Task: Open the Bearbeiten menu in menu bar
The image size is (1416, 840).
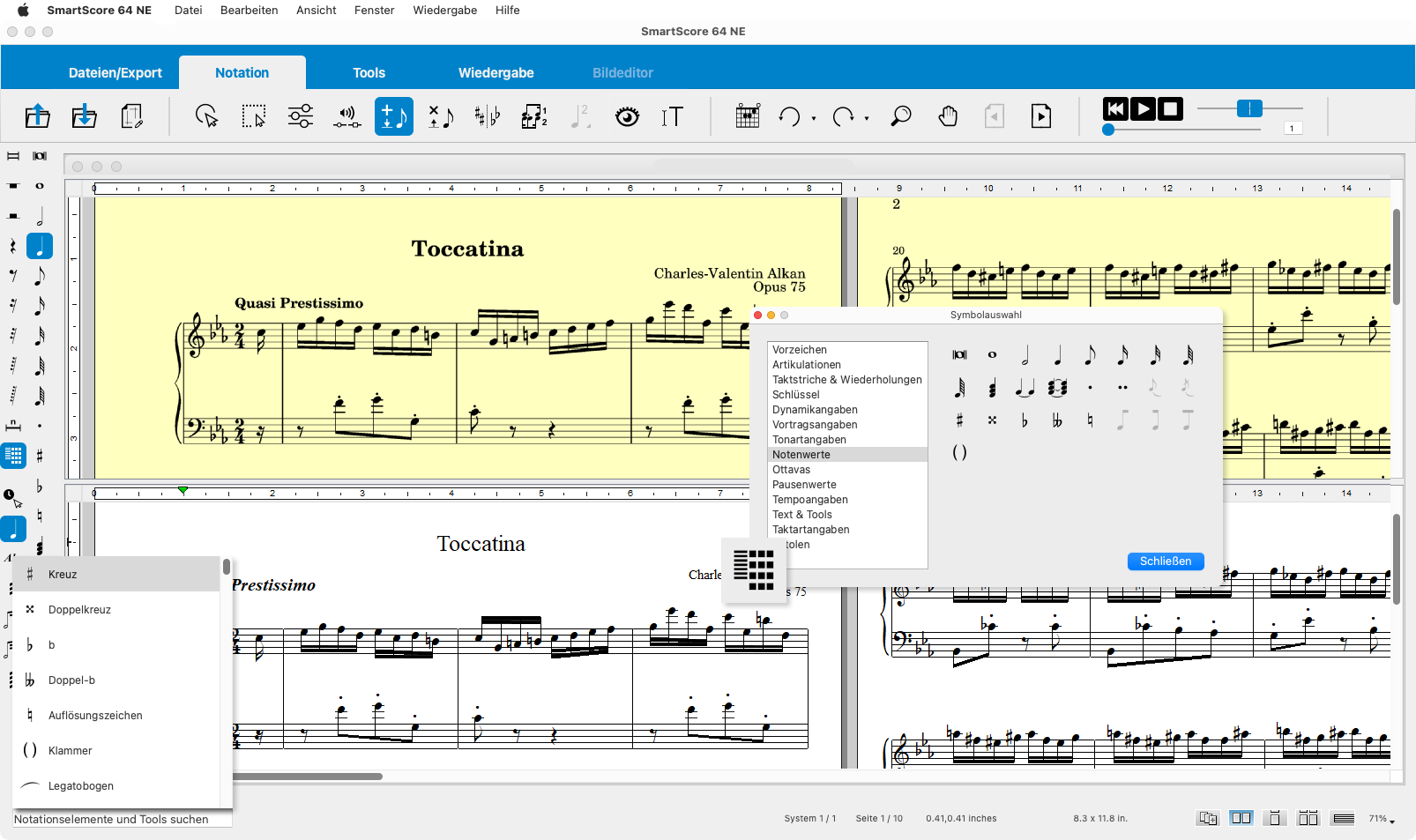Action: click(249, 11)
